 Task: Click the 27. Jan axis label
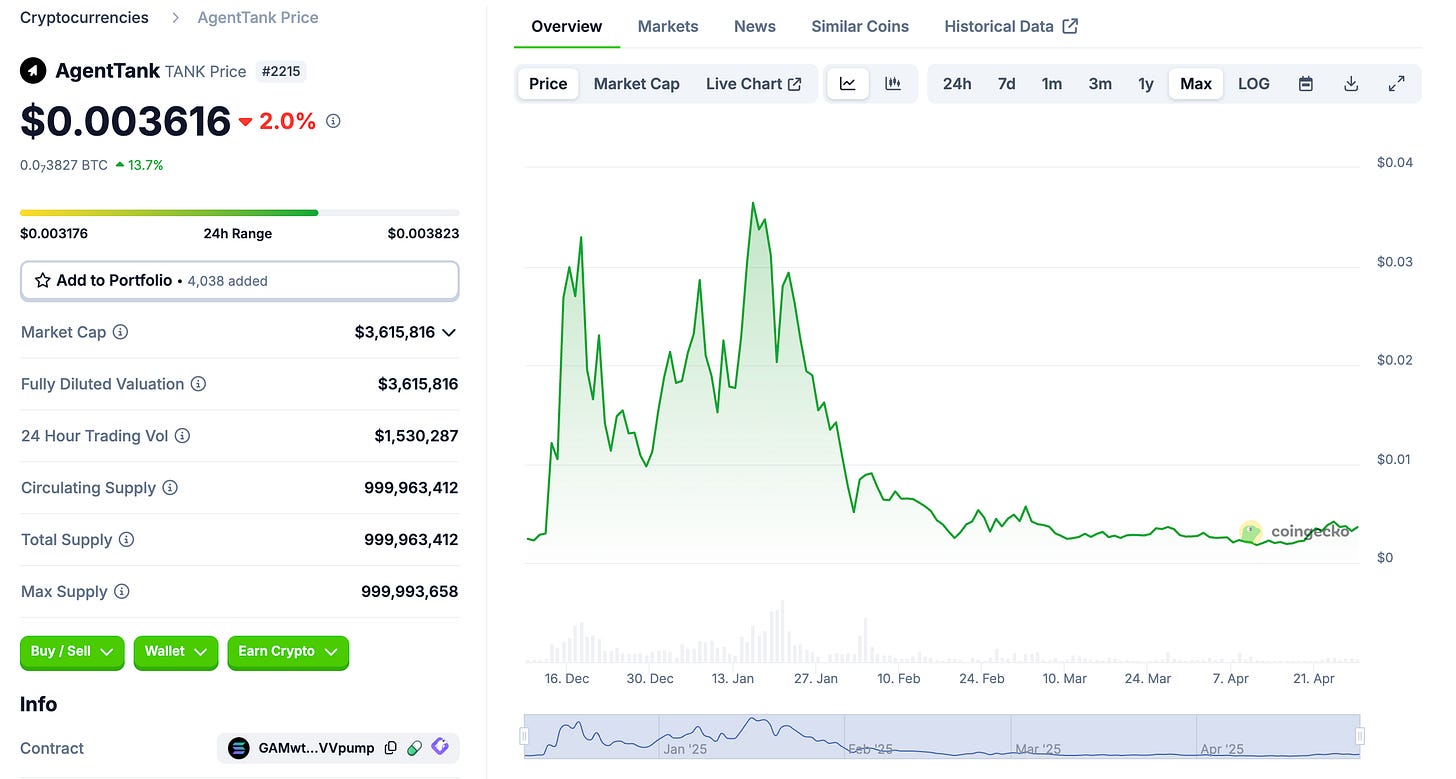[x=814, y=678]
